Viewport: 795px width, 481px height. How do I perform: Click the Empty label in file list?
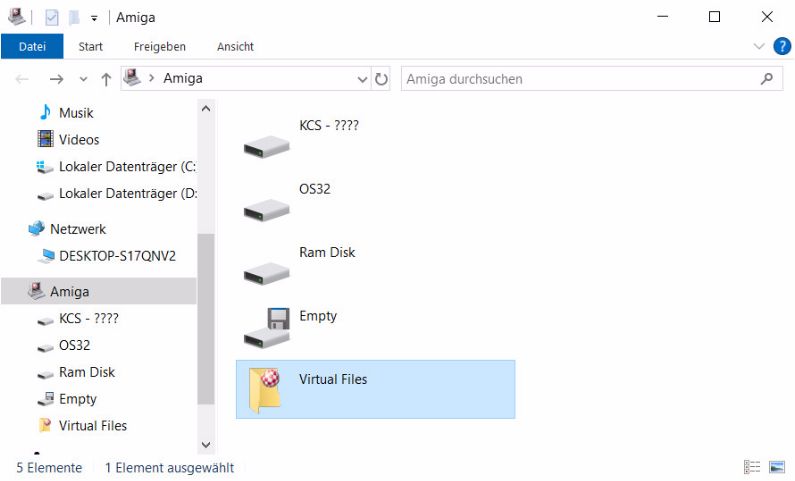coord(318,316)
